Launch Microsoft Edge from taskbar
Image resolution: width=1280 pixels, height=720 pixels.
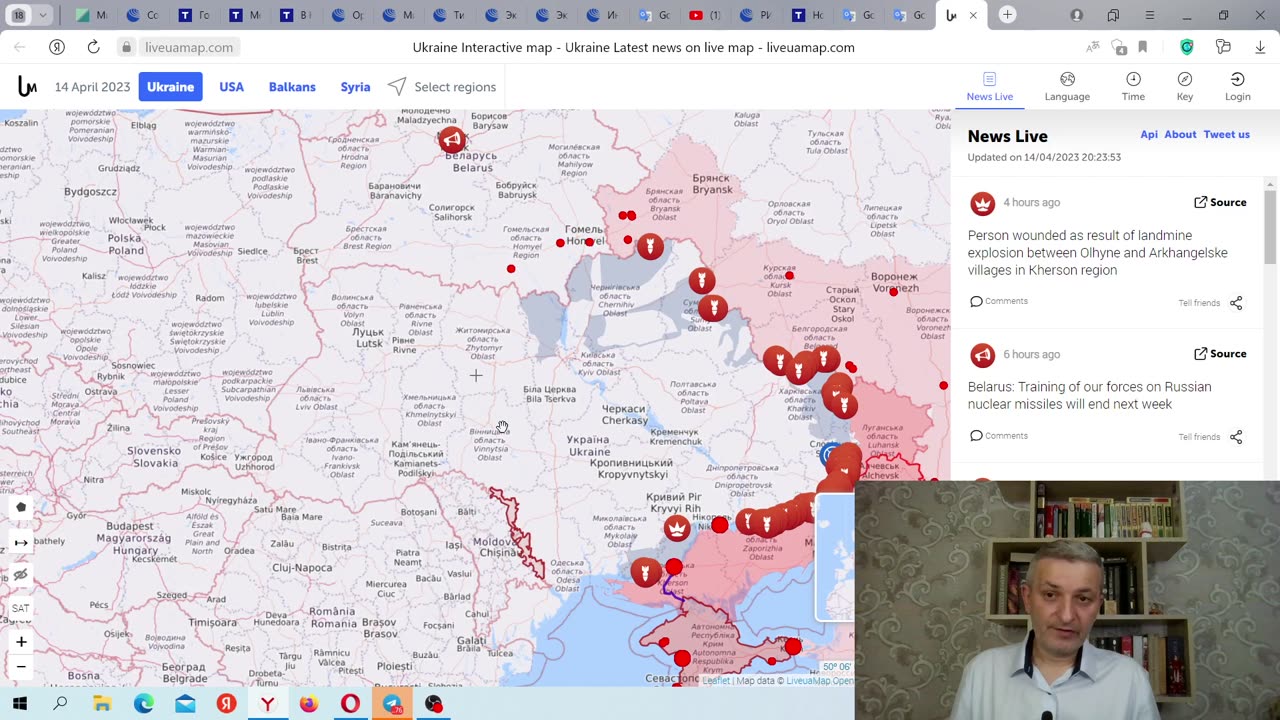[x=144, y=704]
